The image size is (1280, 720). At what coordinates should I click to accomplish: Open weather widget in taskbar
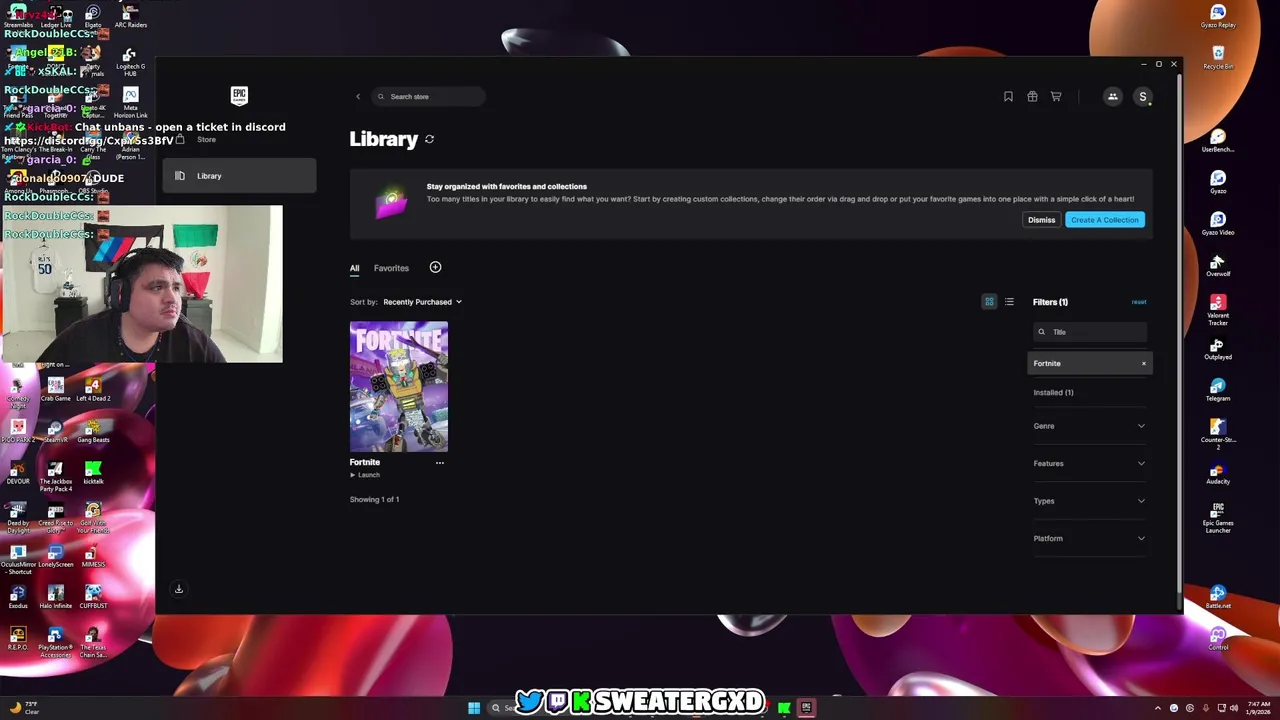tap(24, 708)
